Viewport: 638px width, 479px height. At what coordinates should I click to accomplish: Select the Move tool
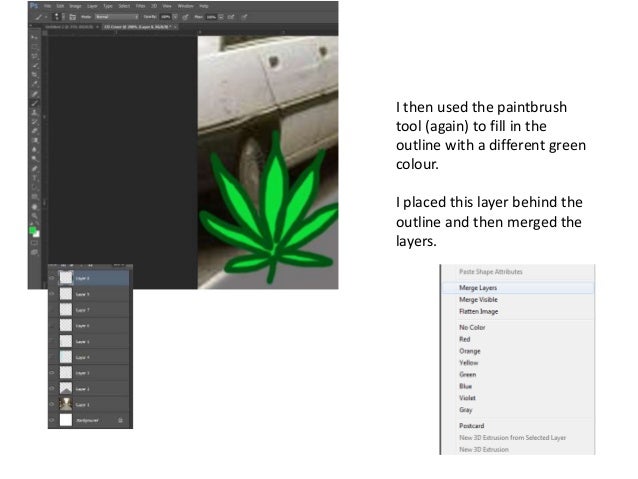[x=35, y=37]
